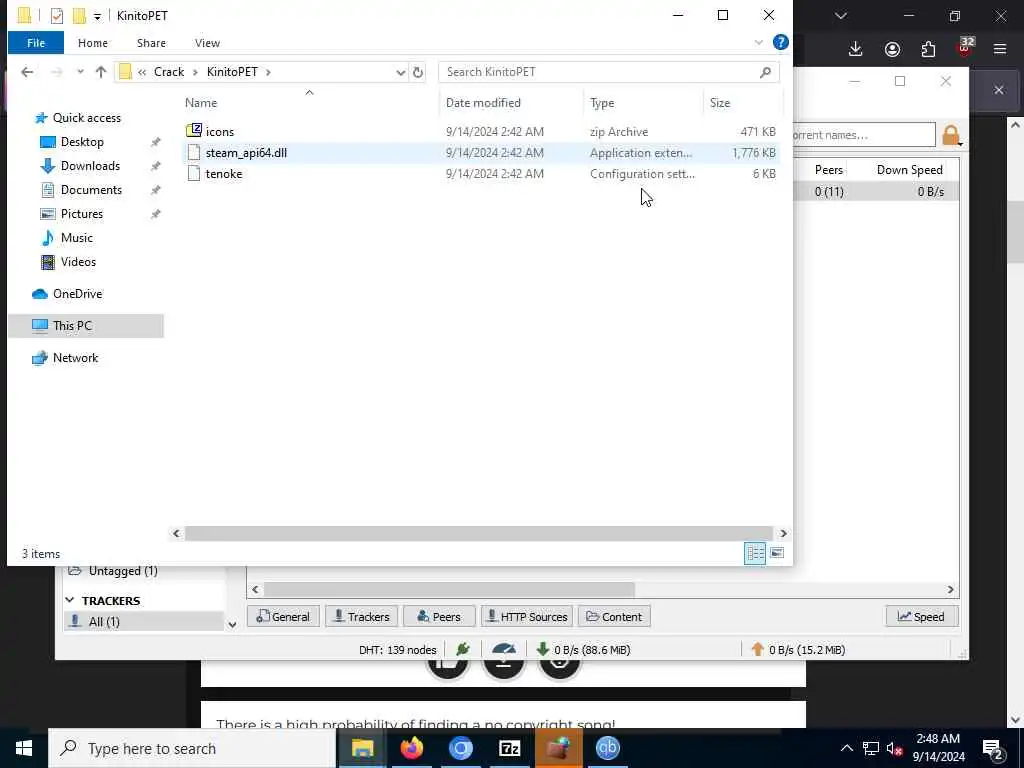Screen dimensions: 1024x768
Task: Open Quick Access Toolbar customize dropdown
Action: point(97,16)
